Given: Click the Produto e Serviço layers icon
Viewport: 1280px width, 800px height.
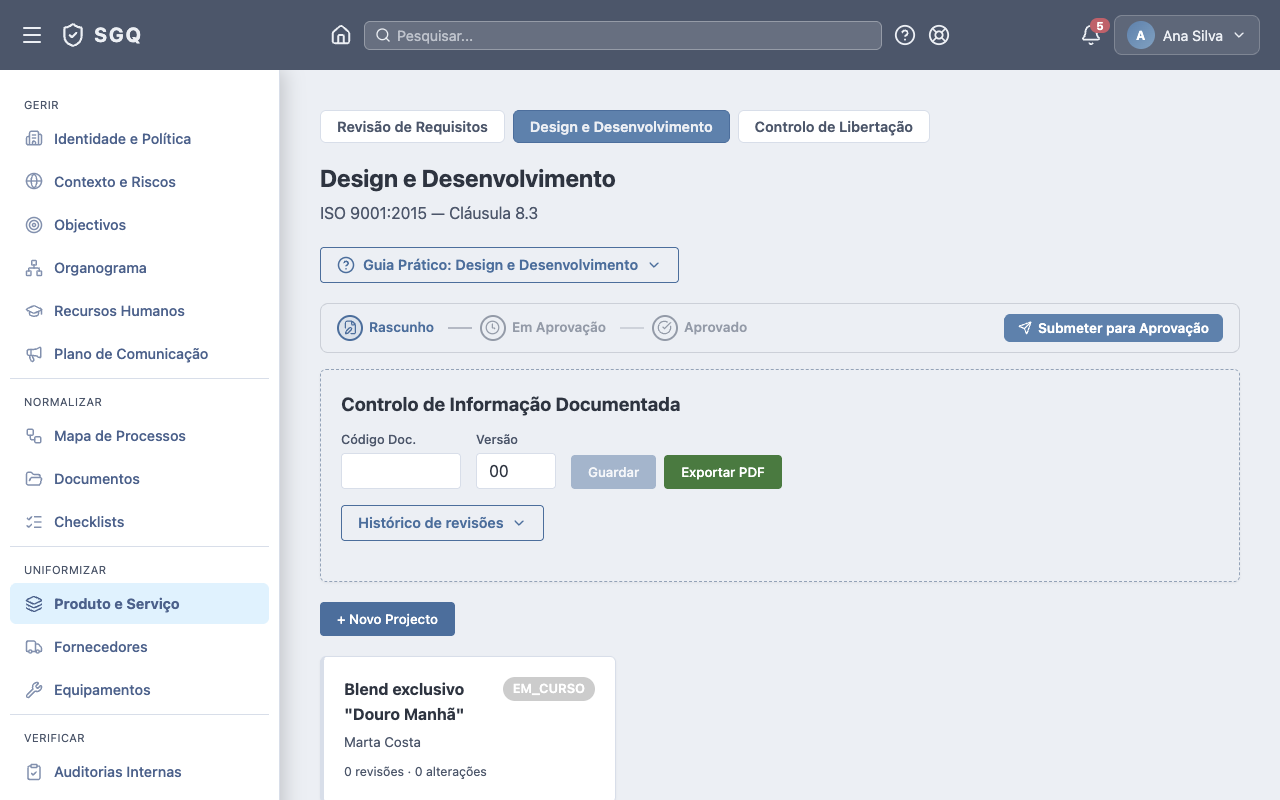Looking at the screenshot, I should coord(34,604).
